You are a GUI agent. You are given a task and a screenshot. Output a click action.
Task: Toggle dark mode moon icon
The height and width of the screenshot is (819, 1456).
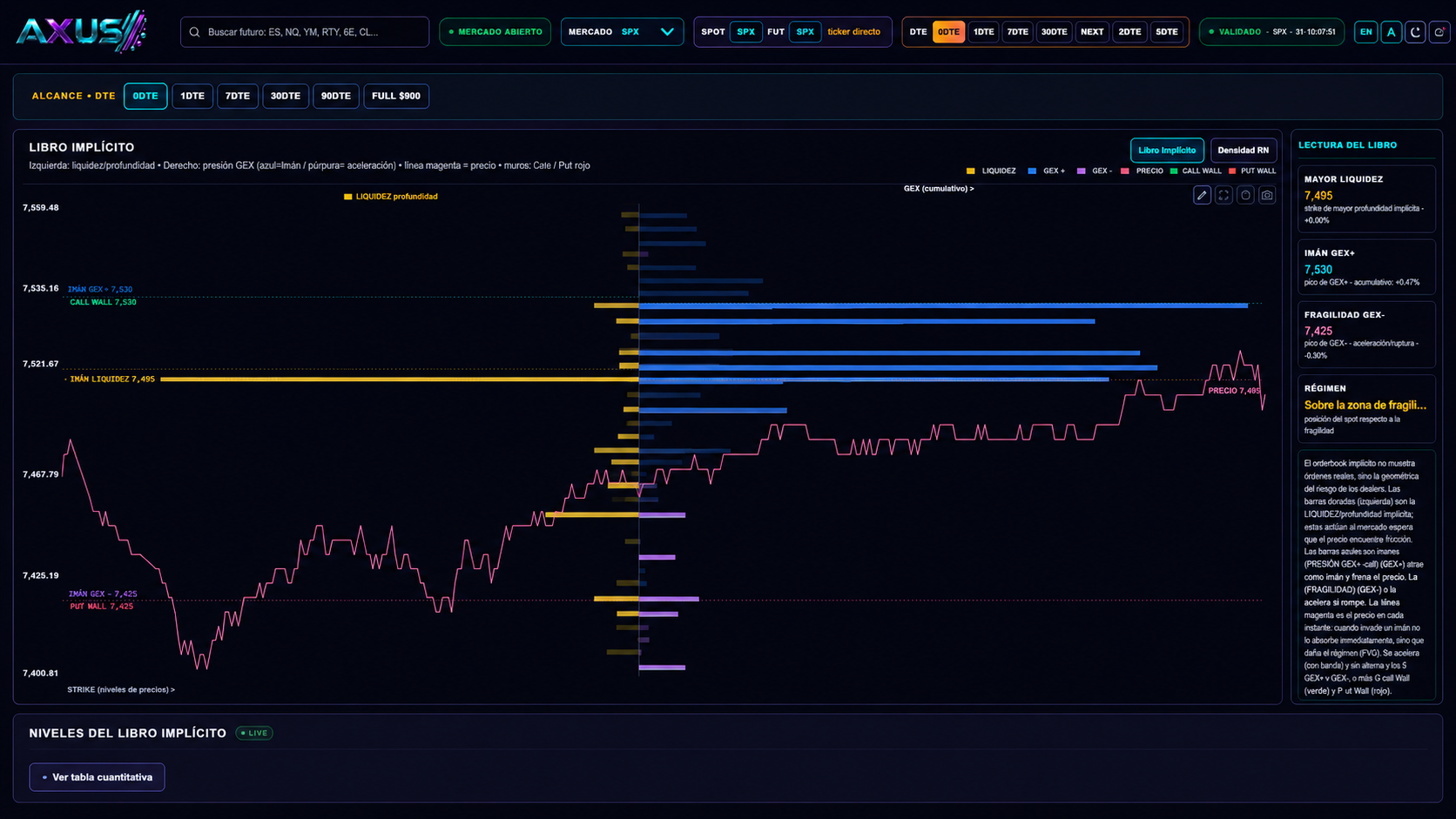[1415, 32]
